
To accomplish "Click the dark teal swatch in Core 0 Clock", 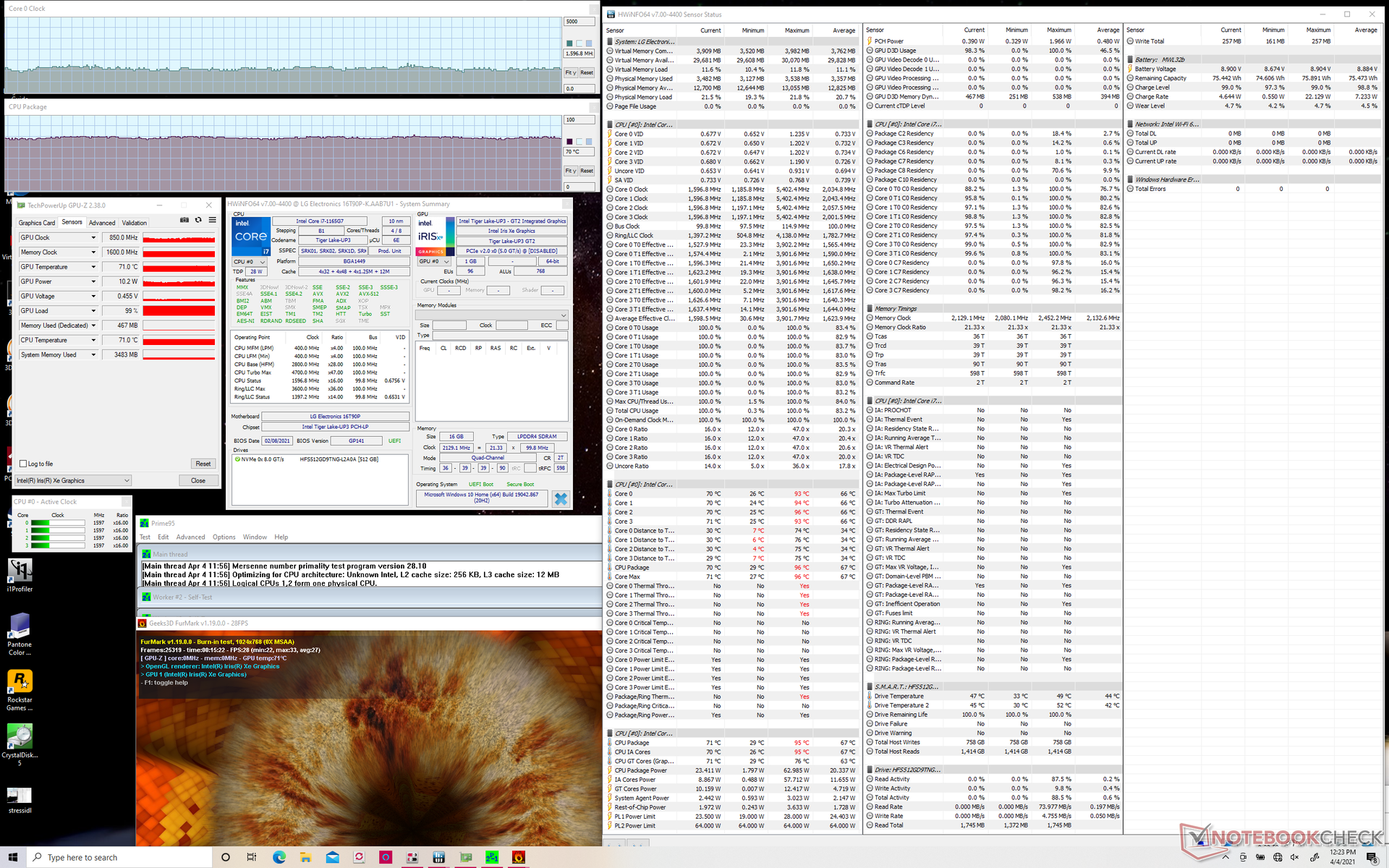I will pyautogui.click(x=569, y=43).
